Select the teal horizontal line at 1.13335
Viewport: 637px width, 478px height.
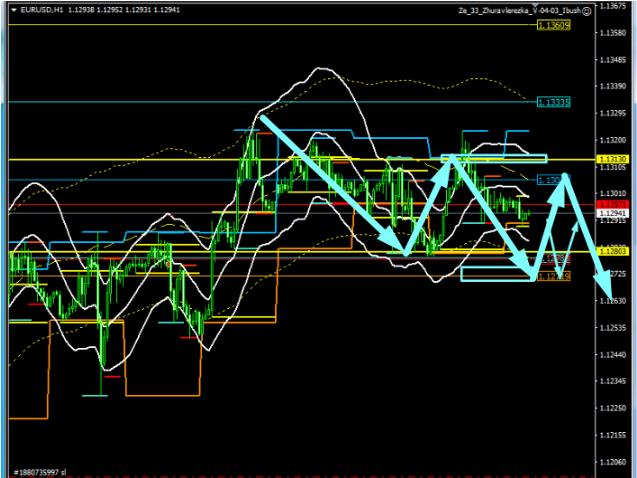coord(272,102)
